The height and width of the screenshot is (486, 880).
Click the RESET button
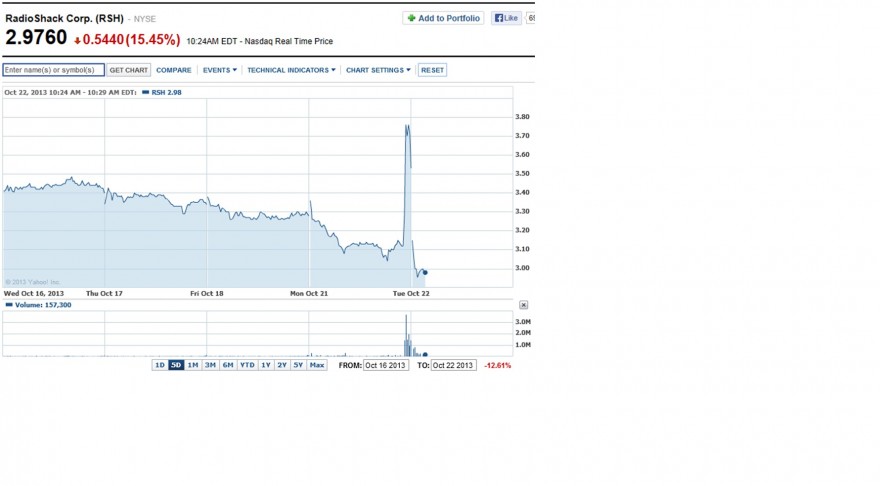[x=432, y=70]
